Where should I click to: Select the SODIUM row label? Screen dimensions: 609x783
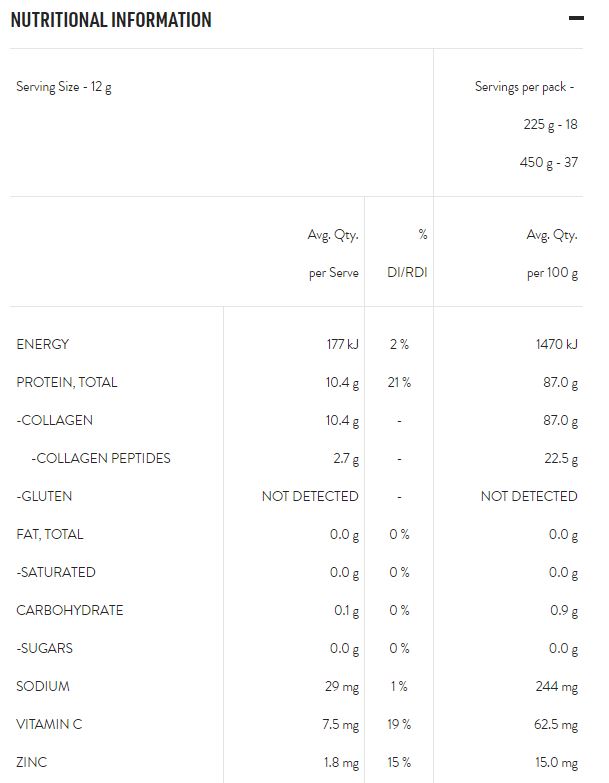pyautogui.click(x=43, y=686)
